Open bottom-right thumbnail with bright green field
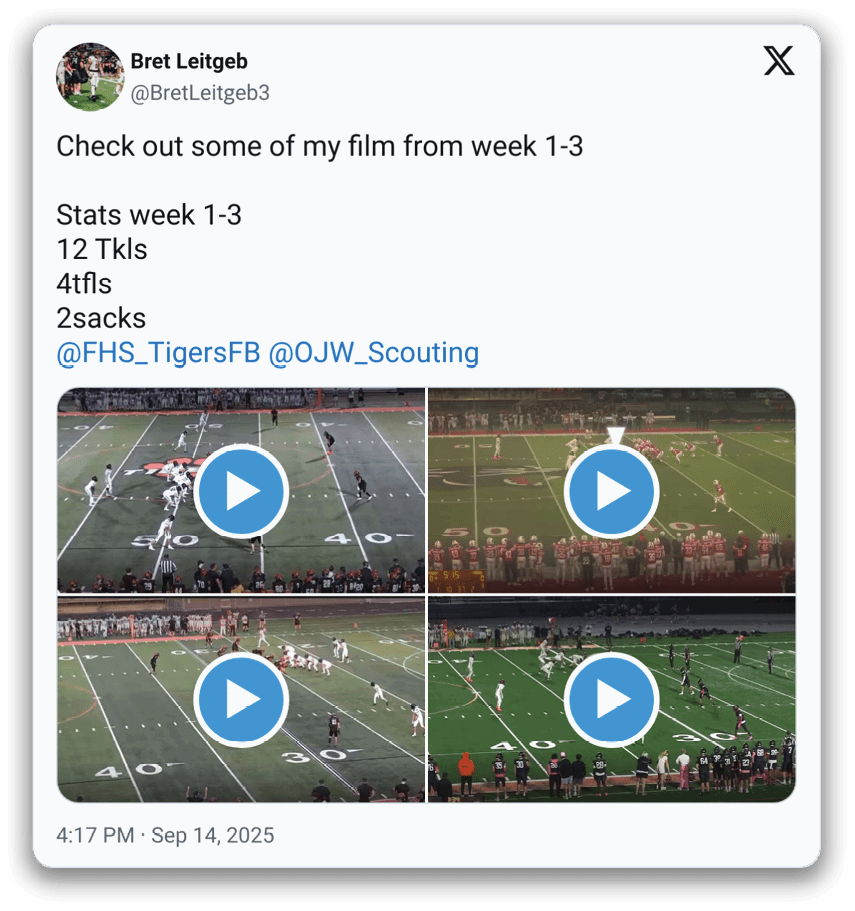The image size is (855, 911). (x=612, y=700)
